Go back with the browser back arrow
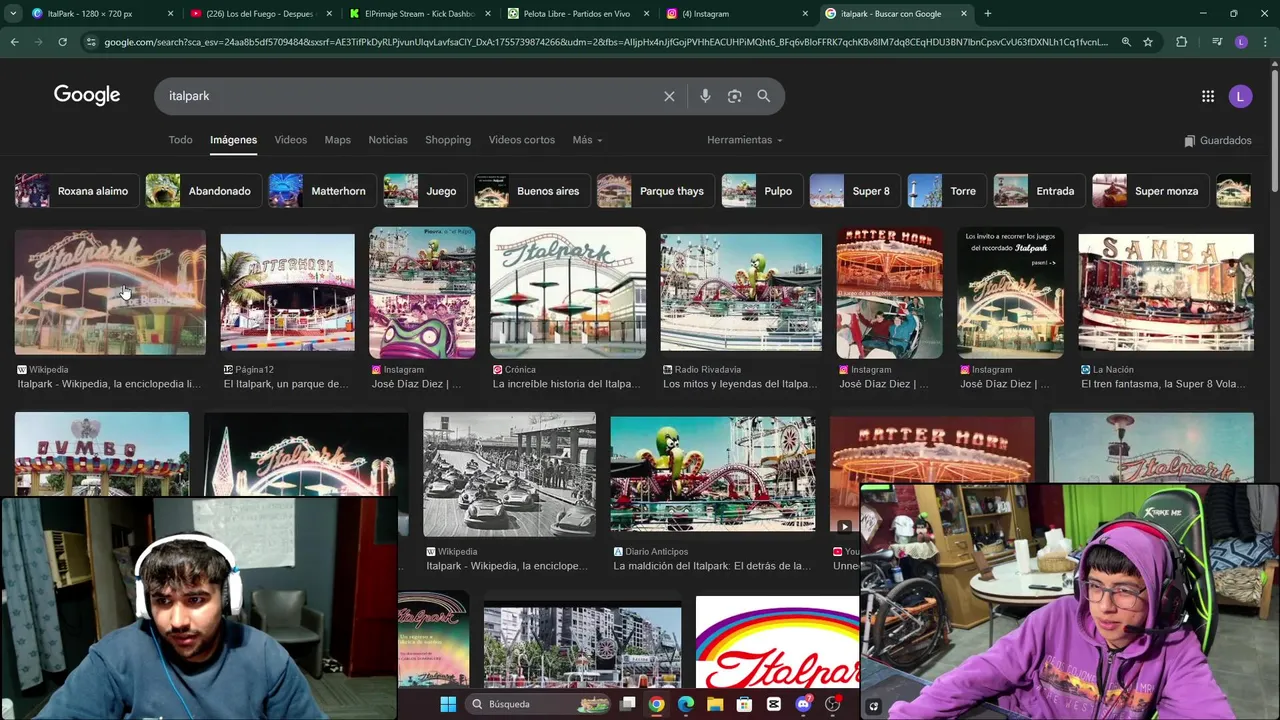Viewport: 1280px width, 720px height. (x=14, y=42)
